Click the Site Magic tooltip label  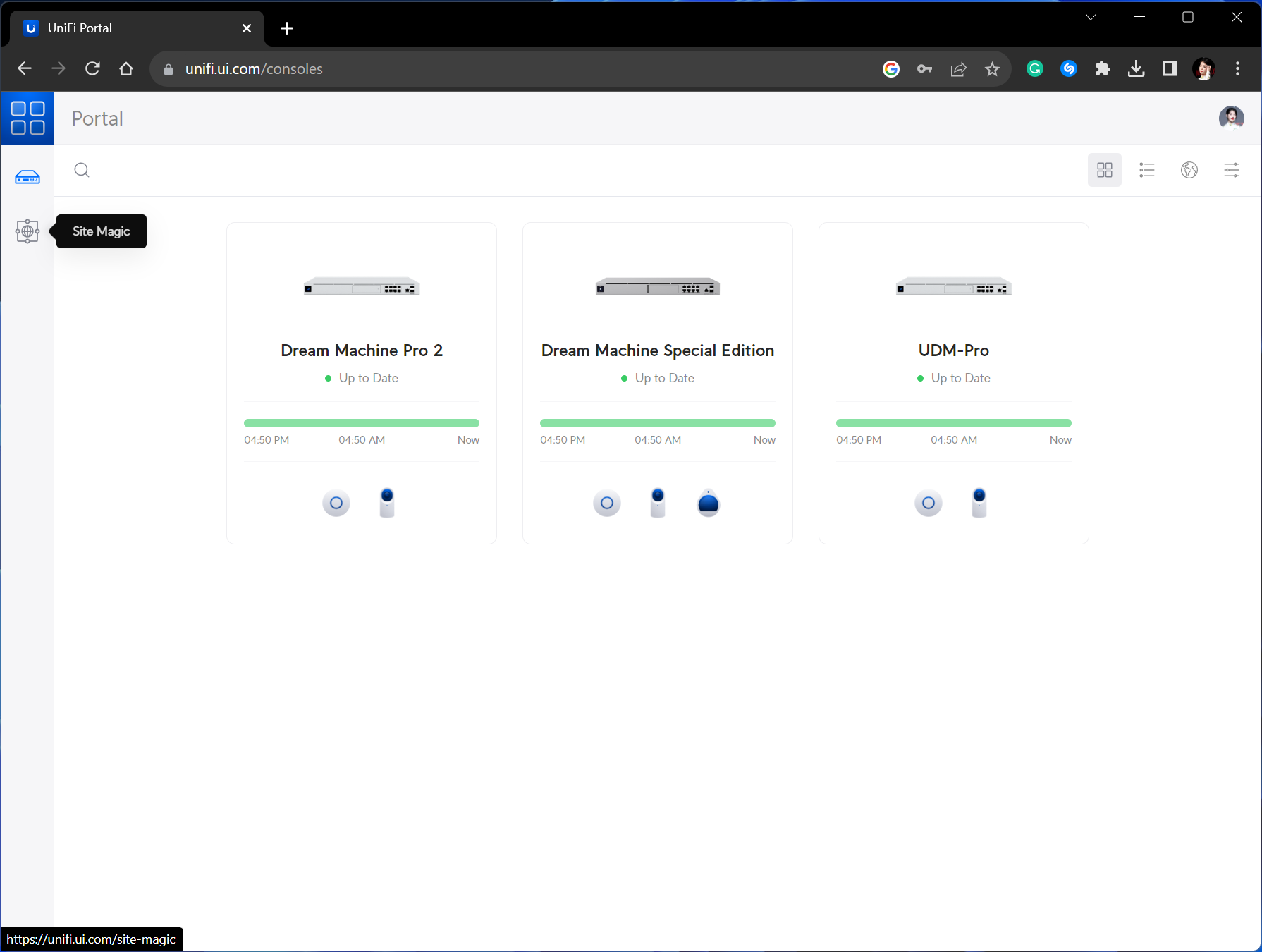tap(102, 231)
